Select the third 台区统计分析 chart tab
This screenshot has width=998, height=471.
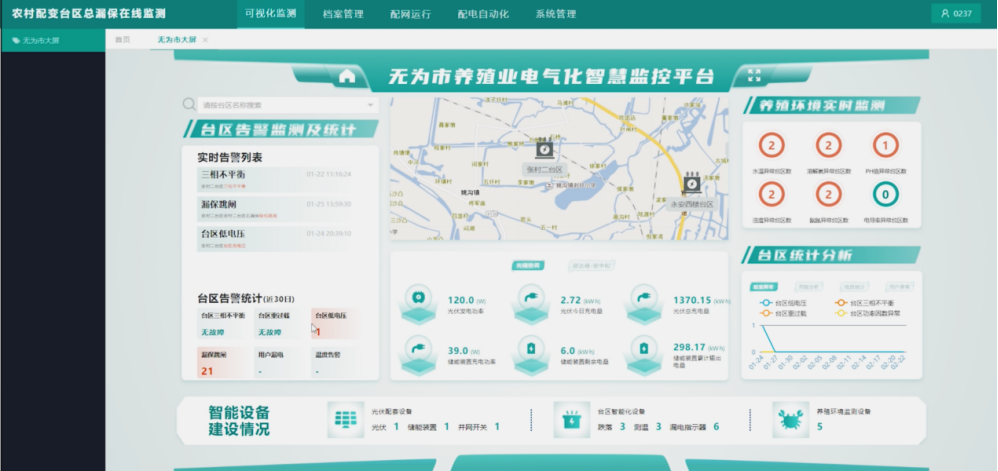click(855, 287)
